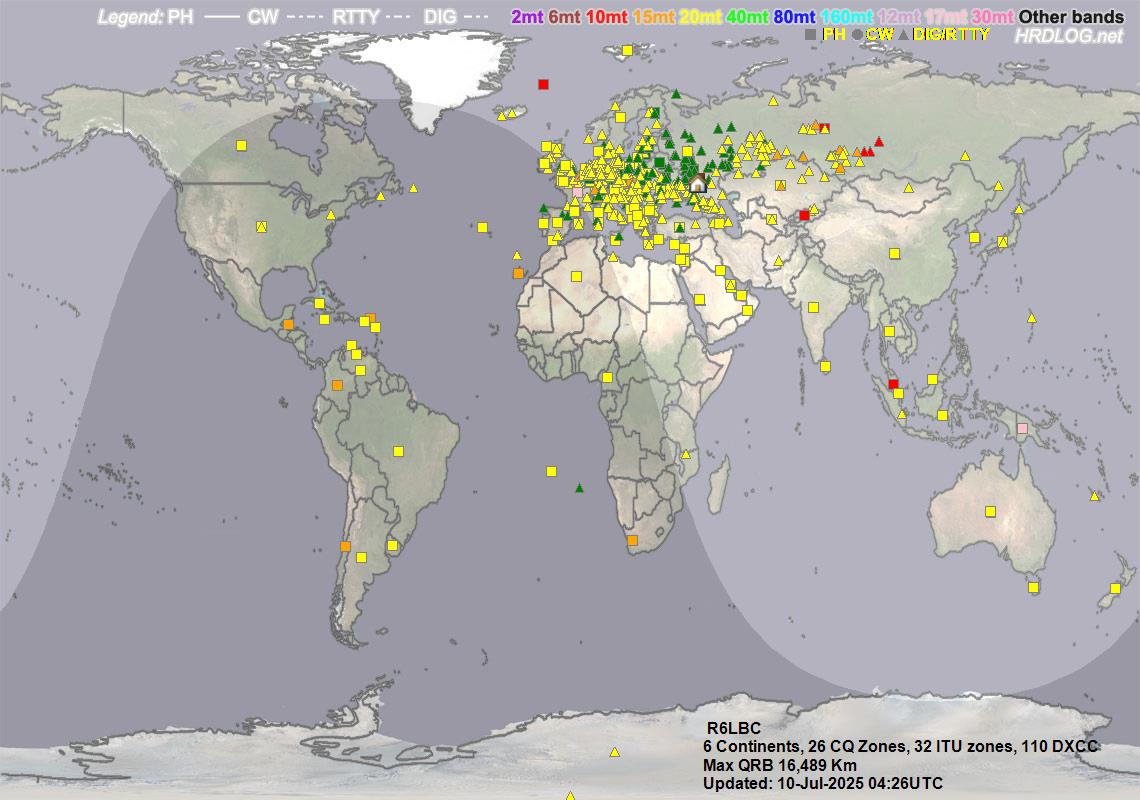The width and height of the screenshot is (1140, 800).
Task: Select the 10mt red band label
Action: pos(607,17)
